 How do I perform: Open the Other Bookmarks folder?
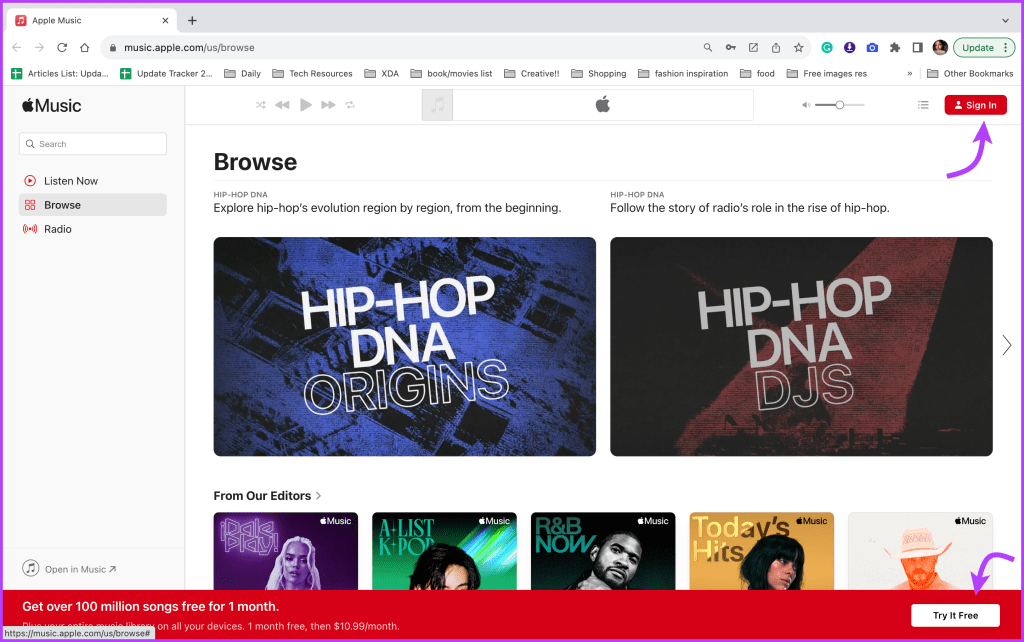coord(970,73)
